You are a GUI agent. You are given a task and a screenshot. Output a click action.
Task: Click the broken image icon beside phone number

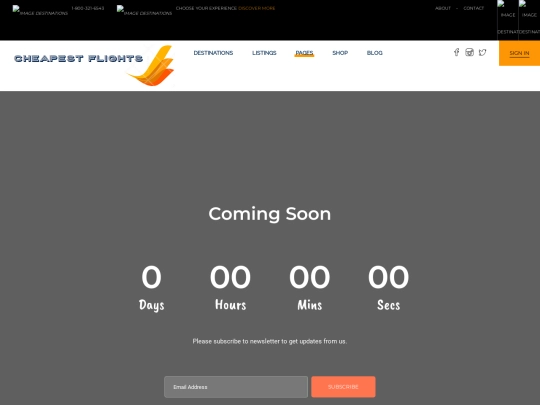tap(40, 10)
